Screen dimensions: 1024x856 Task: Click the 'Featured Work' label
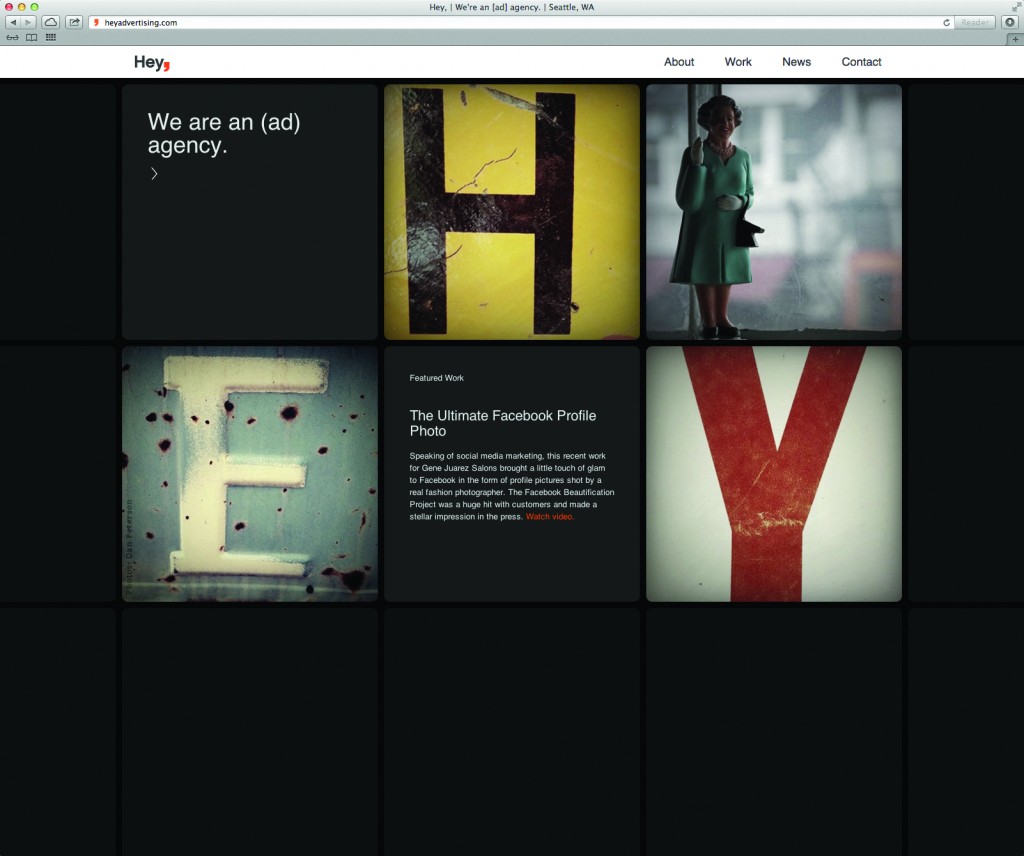[x=436, y=378]
